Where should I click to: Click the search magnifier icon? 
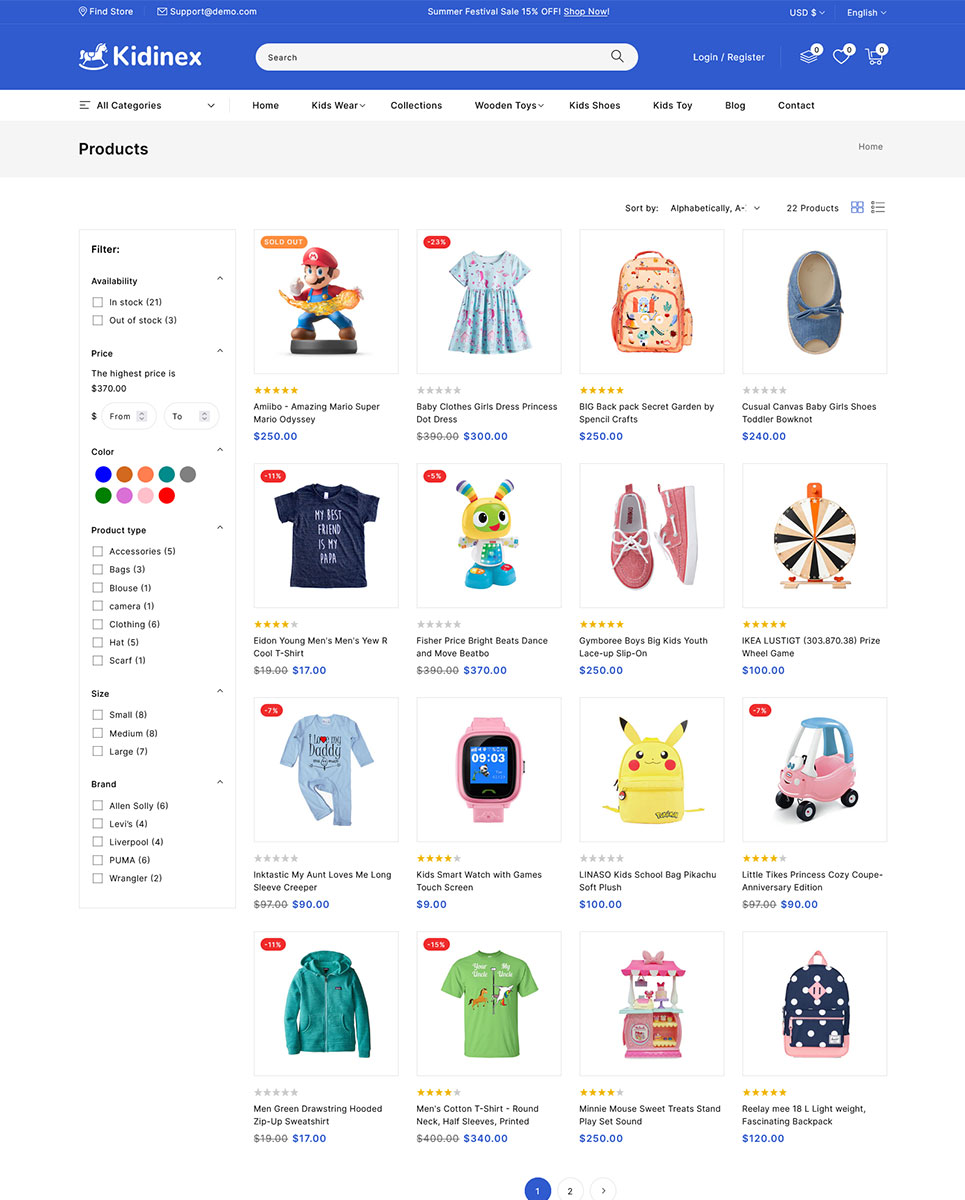(617, 57)
